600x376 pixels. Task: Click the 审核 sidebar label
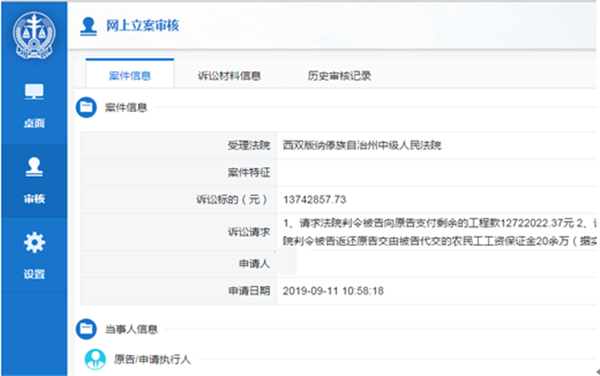[x=34, y=199]
